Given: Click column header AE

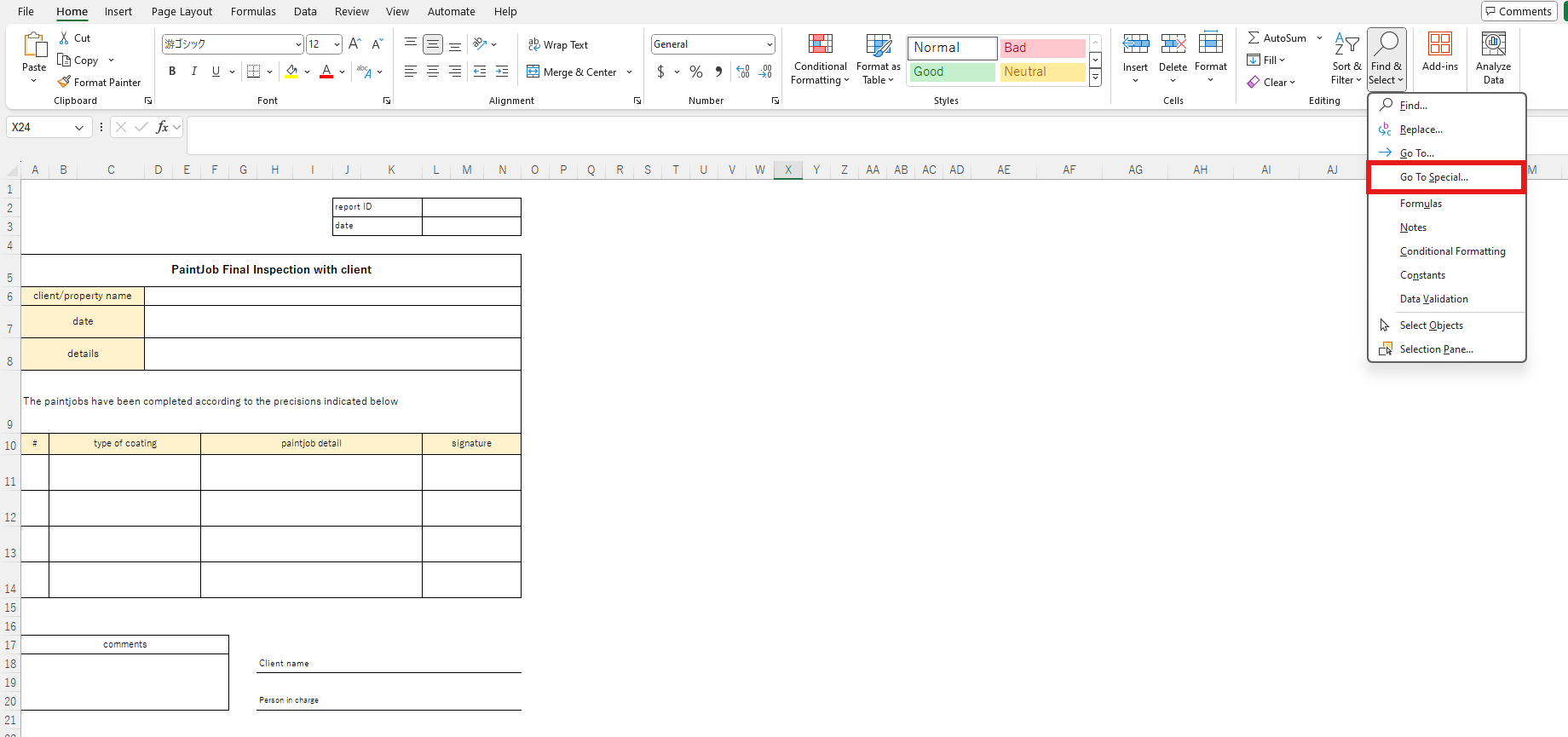Looking at the screenshot, I should pos(1004,170).
